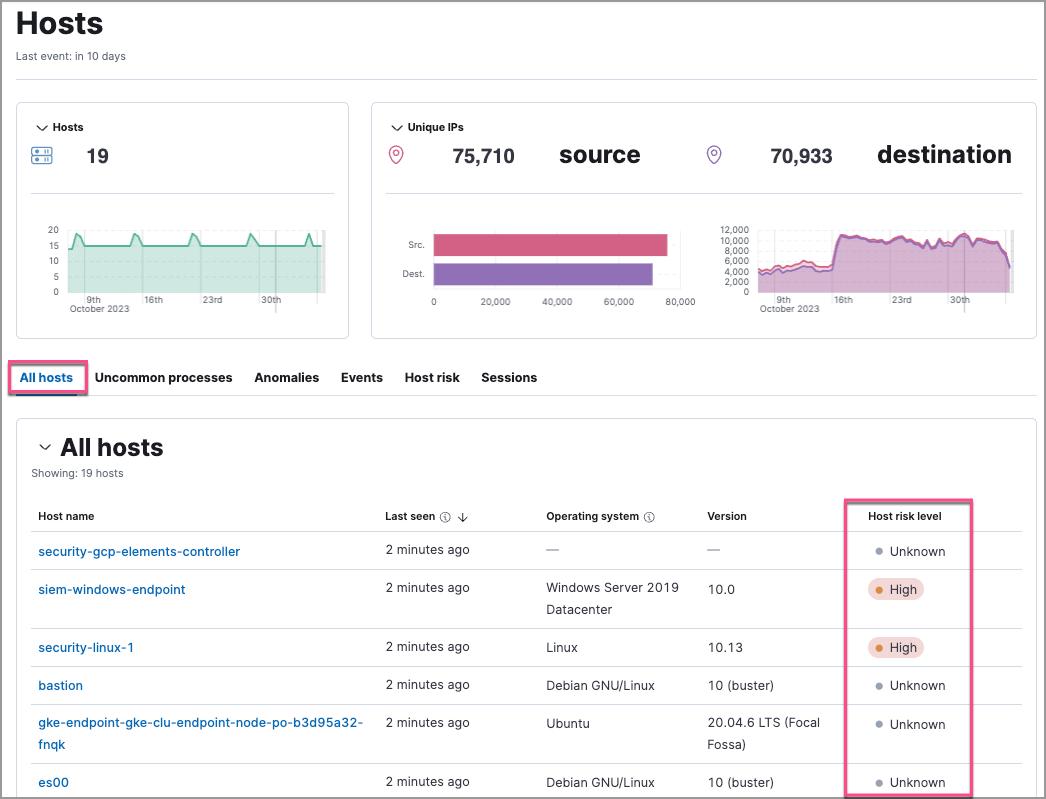Collapse the Unique IPs panel

[395, 127]
